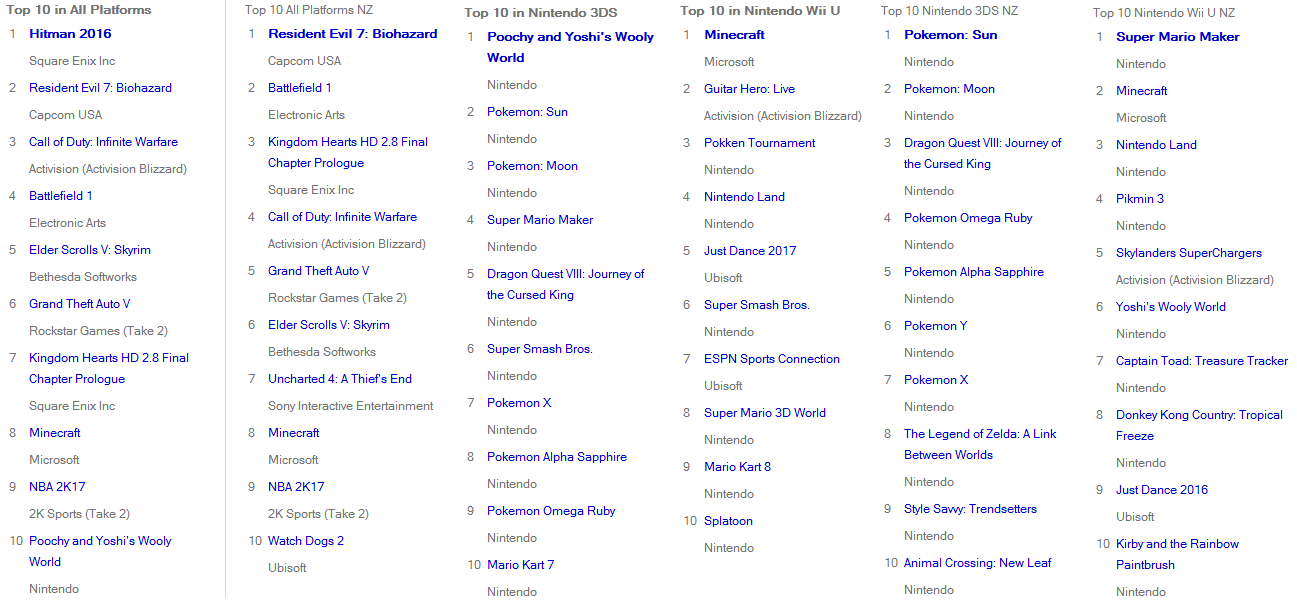Open Resident Evil 7: Biohazard in NZ list
This screenshot has height=610, width=1297.
(x=352, y=34)
